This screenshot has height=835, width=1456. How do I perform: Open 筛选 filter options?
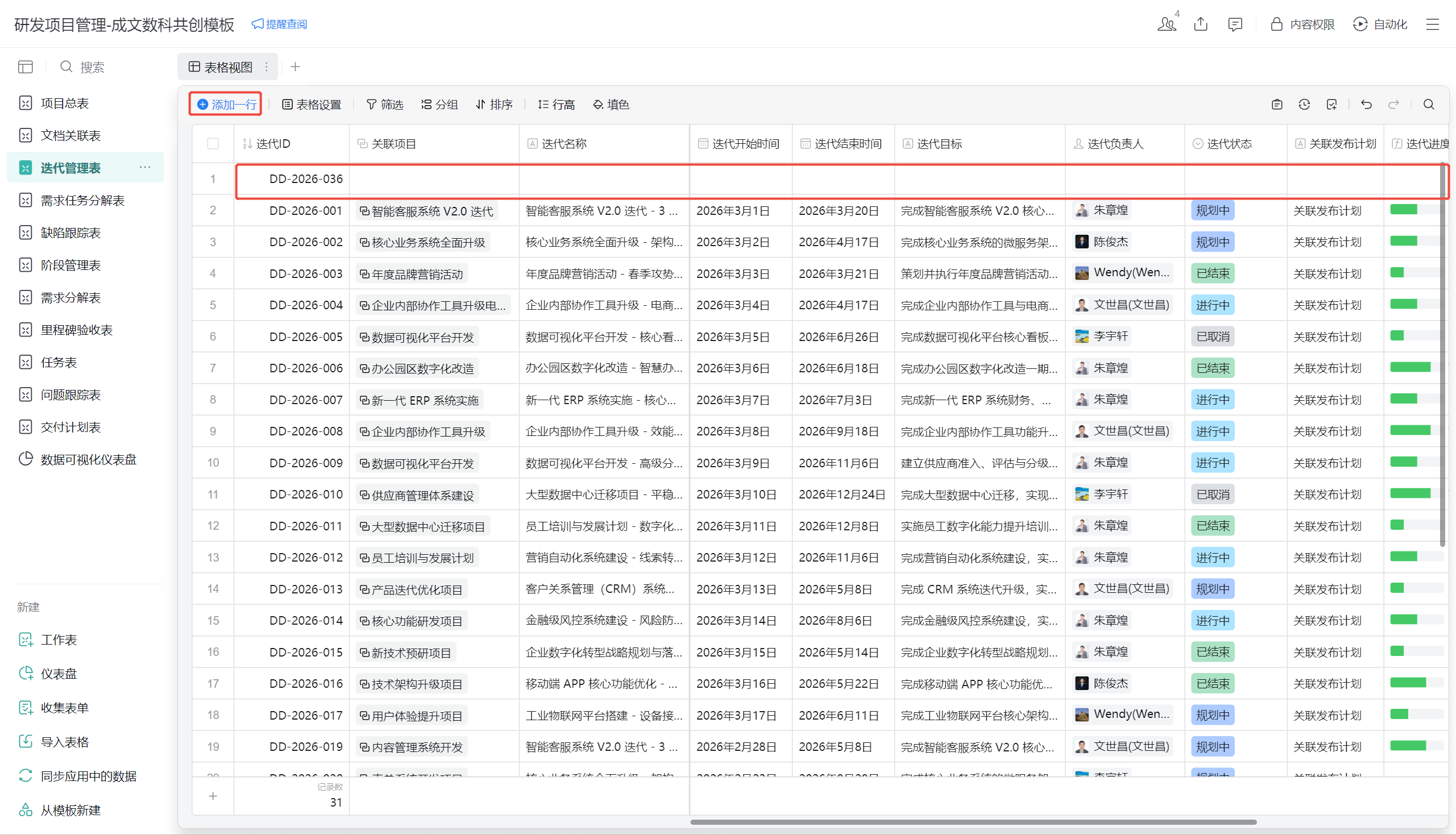click(x=385, y=105)
